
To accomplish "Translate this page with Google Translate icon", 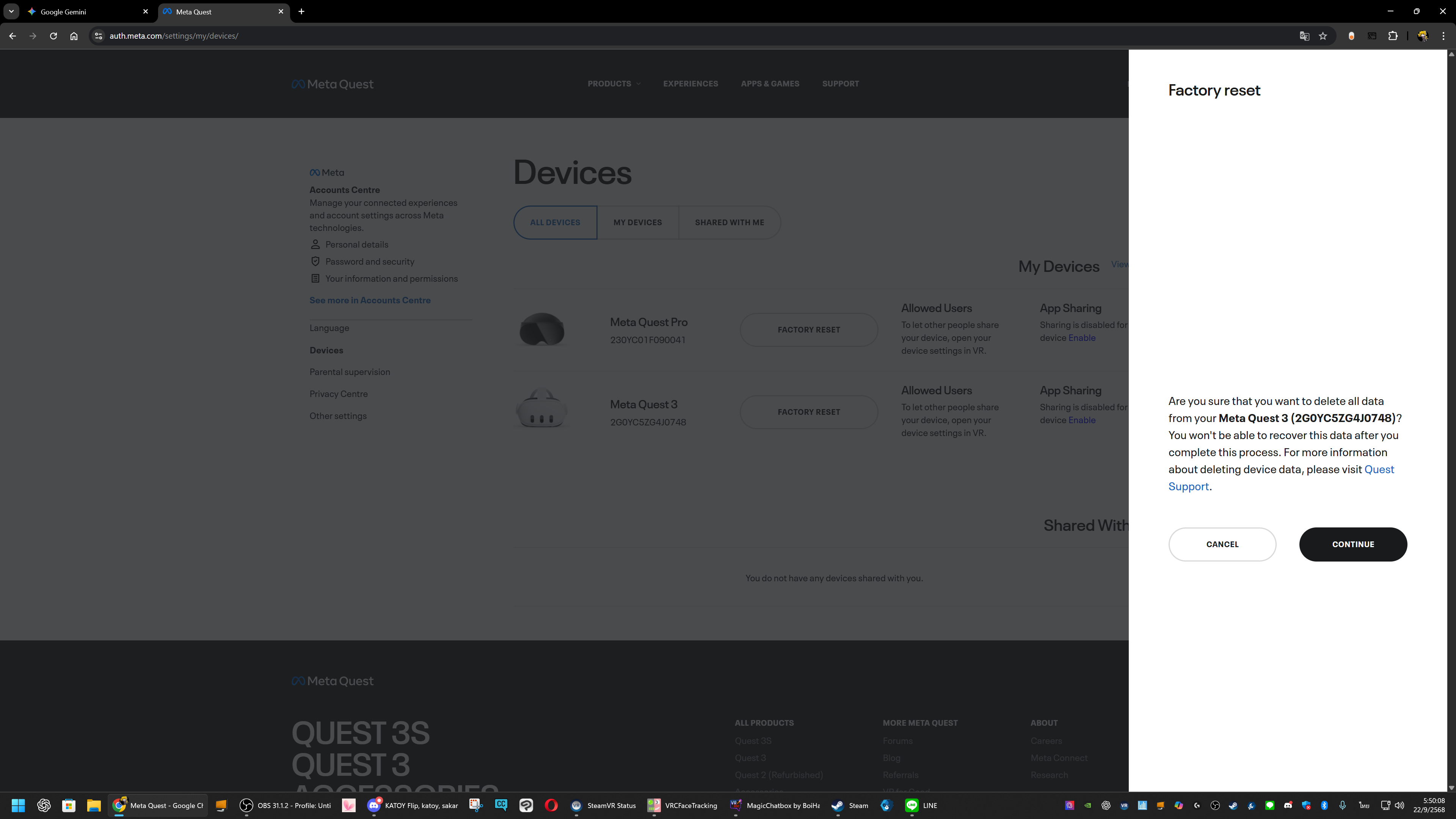I will (1304, 36).
